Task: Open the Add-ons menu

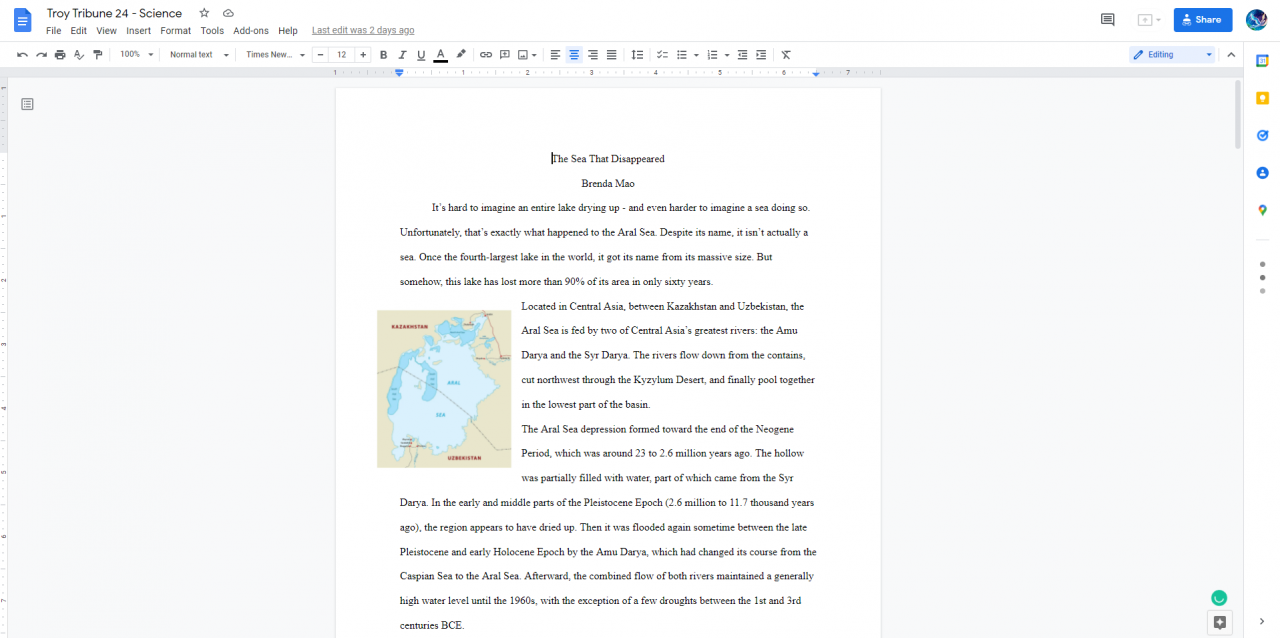Action: tap(250, 31)
